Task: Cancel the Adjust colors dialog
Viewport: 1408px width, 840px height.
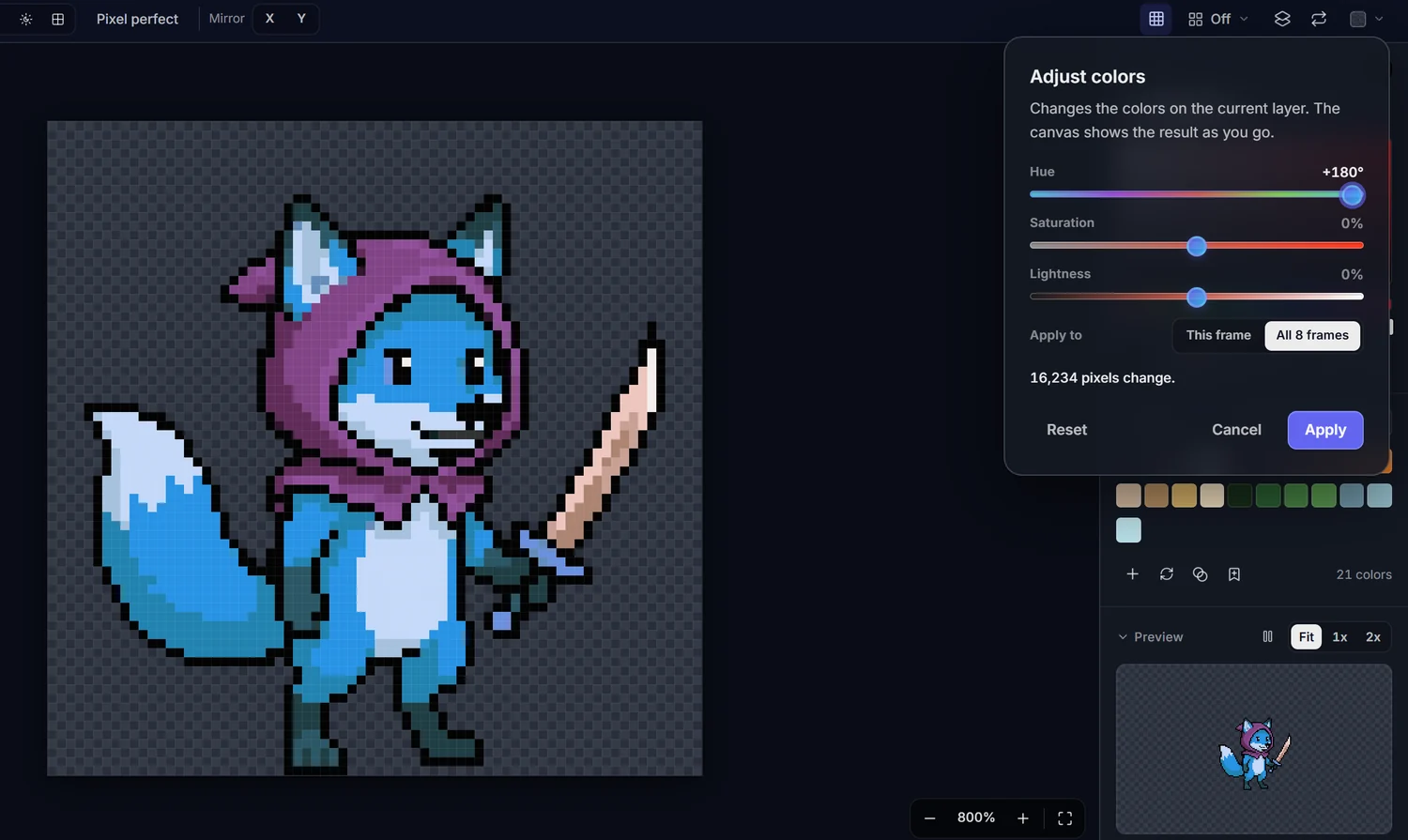Action: [x=1236, y=430]
